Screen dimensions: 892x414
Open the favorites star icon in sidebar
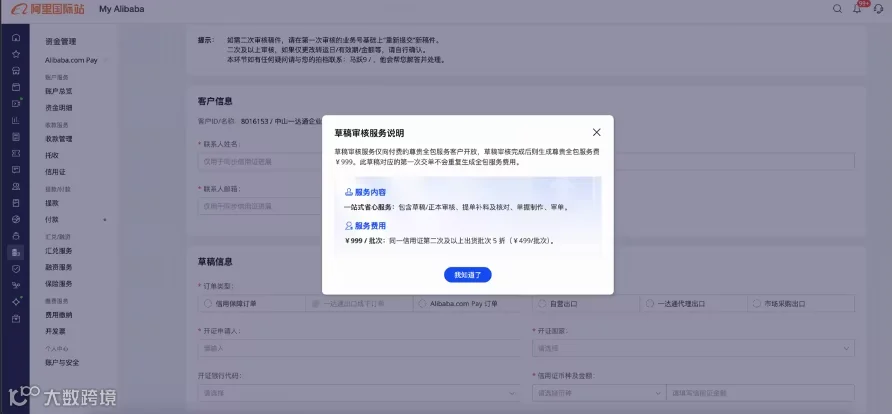point(16,54)
